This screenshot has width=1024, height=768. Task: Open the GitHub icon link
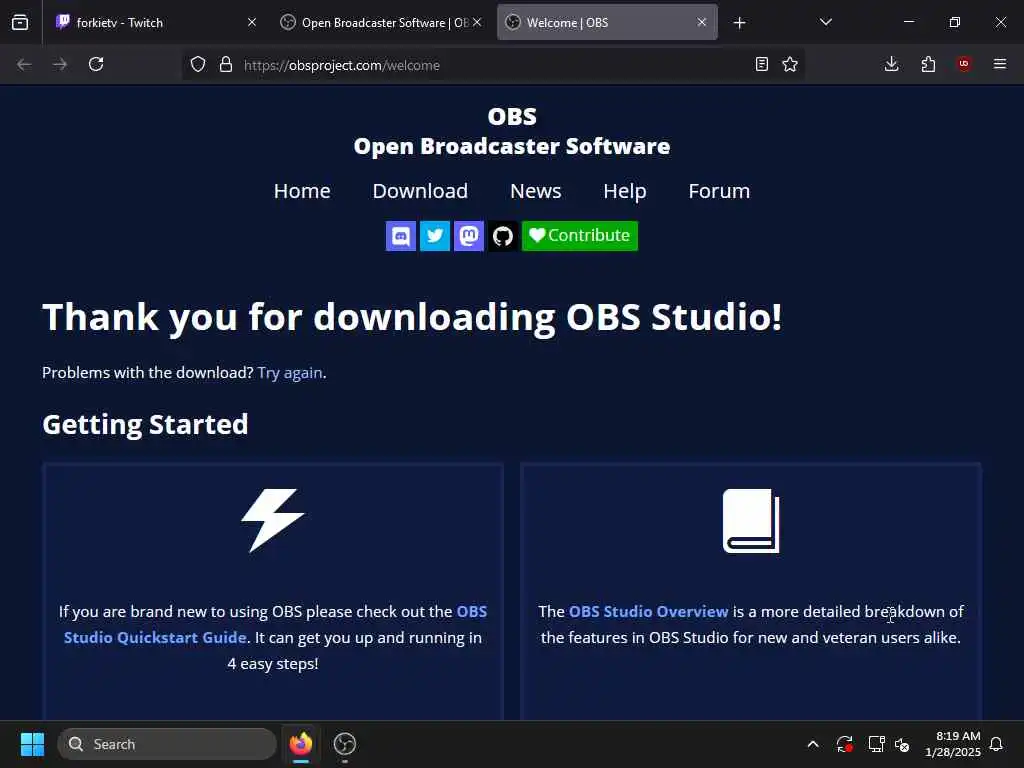[502, 236]
